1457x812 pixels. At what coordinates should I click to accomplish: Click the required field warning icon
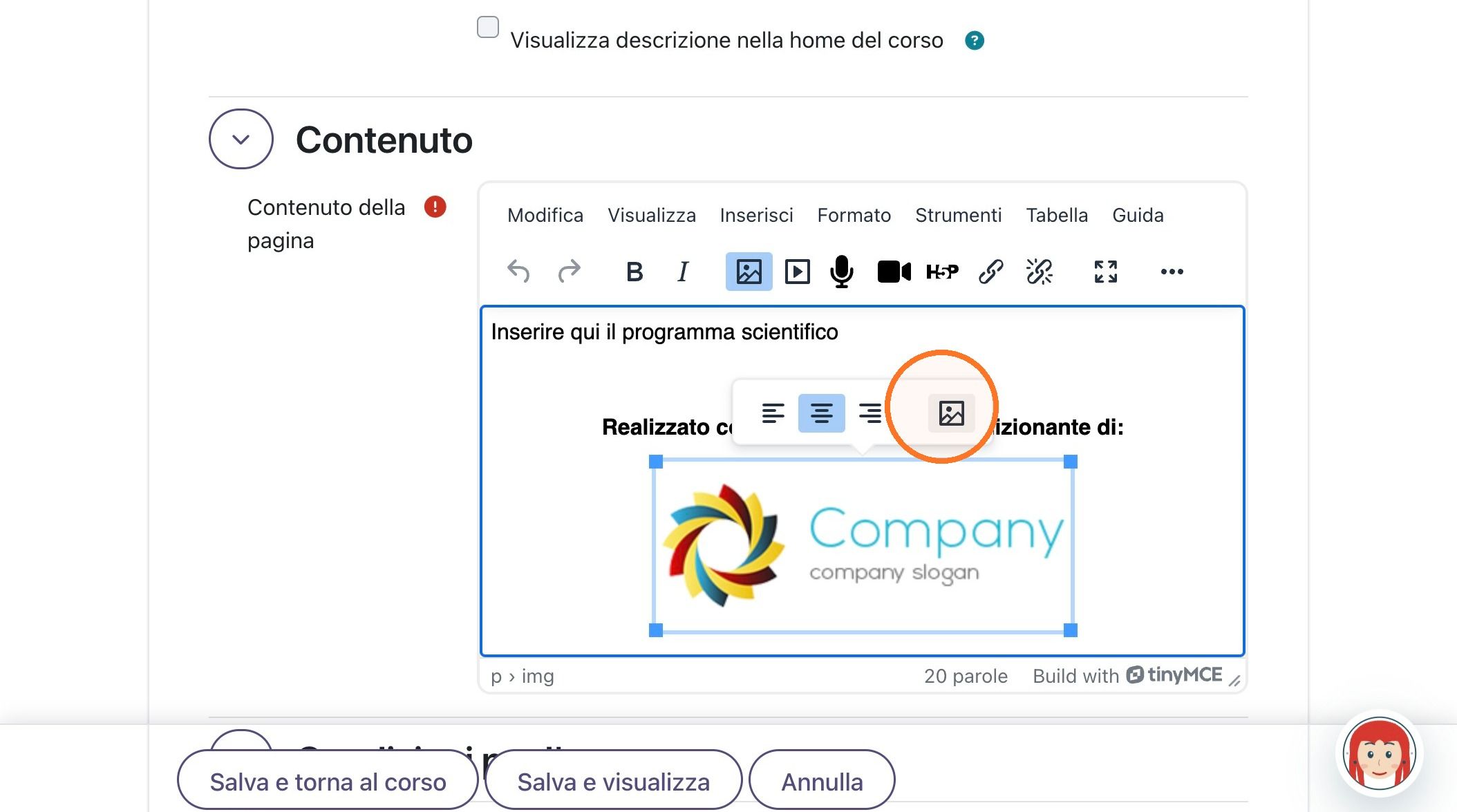click(435, 207)
